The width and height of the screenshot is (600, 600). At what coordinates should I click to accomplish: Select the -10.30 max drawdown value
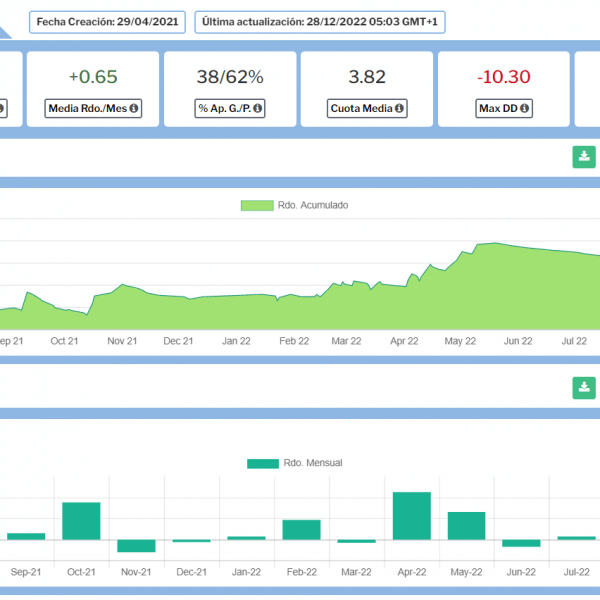504,77
